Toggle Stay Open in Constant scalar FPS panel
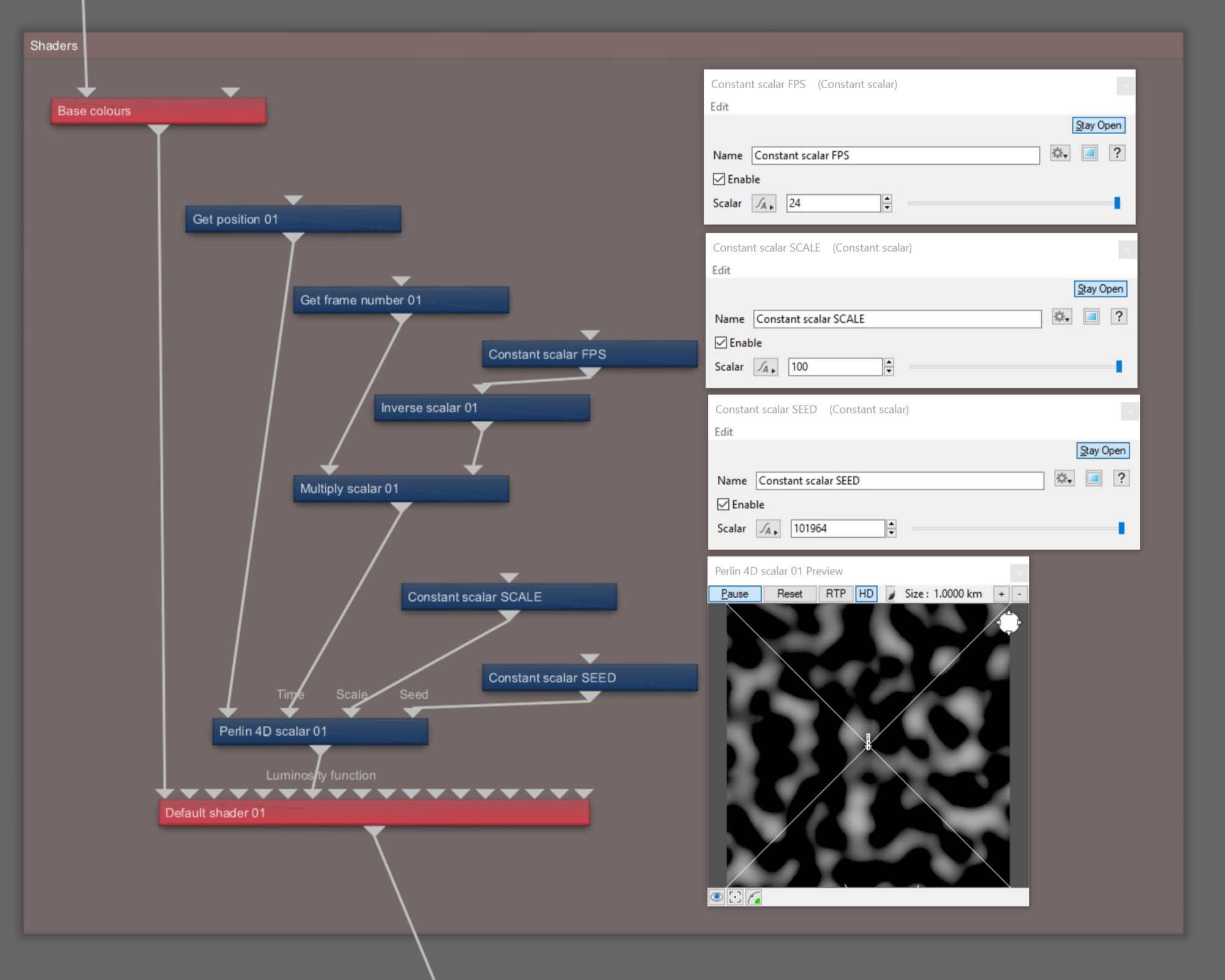The width and height of the screenshot is (1225, 980). (x=1099, y=126)
